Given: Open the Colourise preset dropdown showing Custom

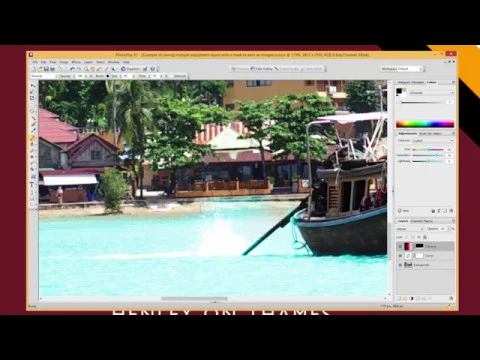Looking at the screenshot, I should click(x=433, y=141).
